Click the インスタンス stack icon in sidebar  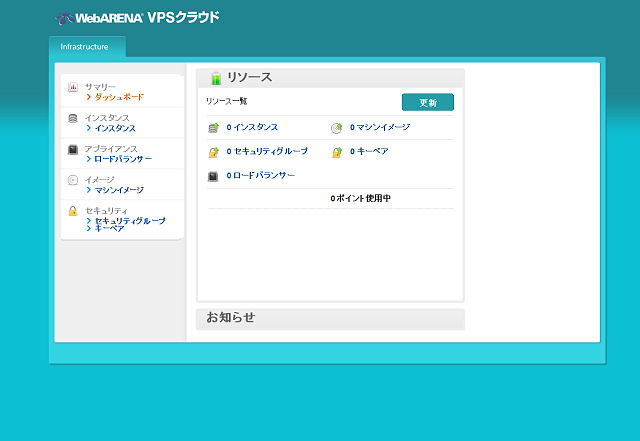click(x=73, y=118)
